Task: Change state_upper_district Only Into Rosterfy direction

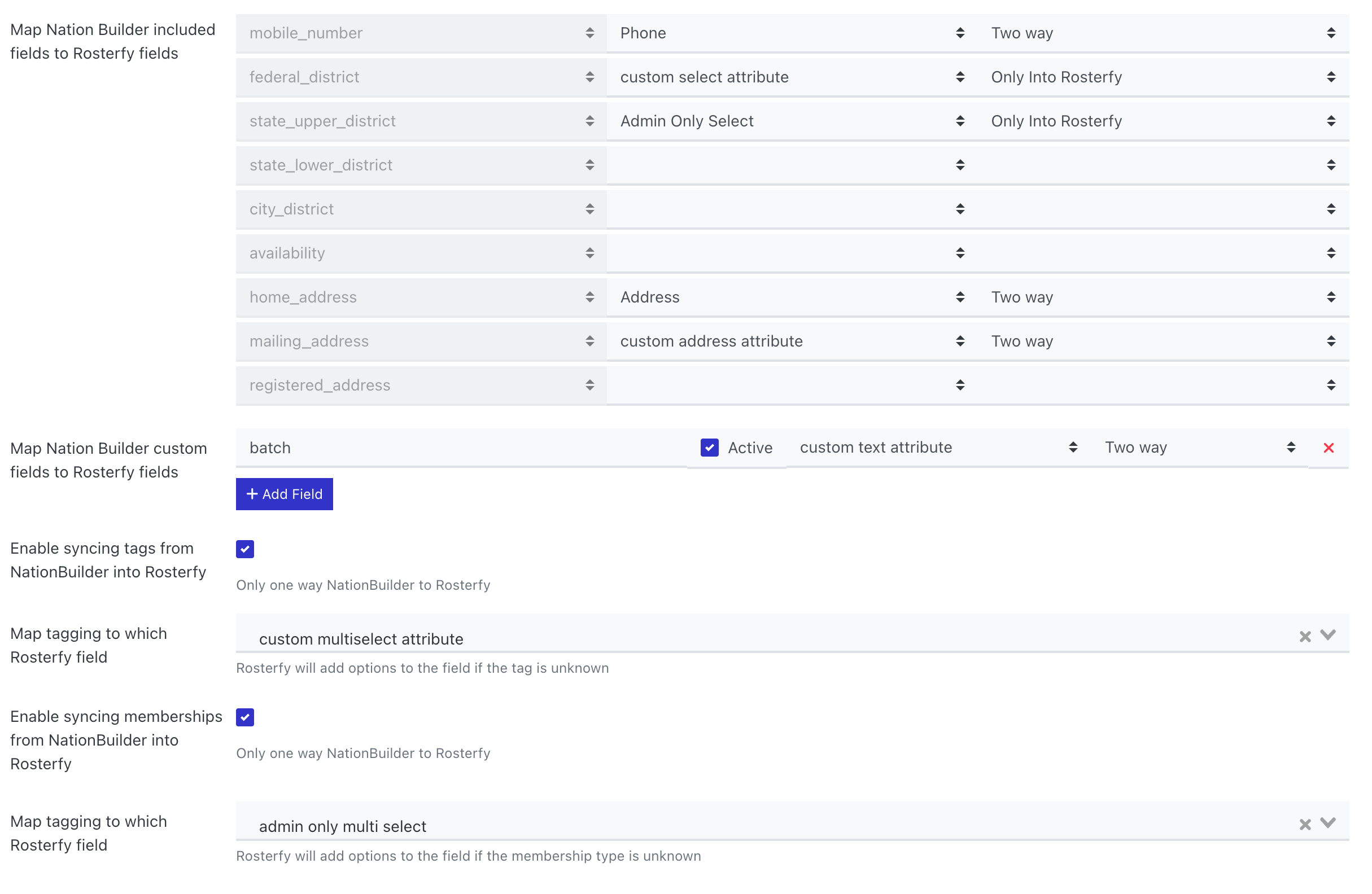Action: point(1163,121)
